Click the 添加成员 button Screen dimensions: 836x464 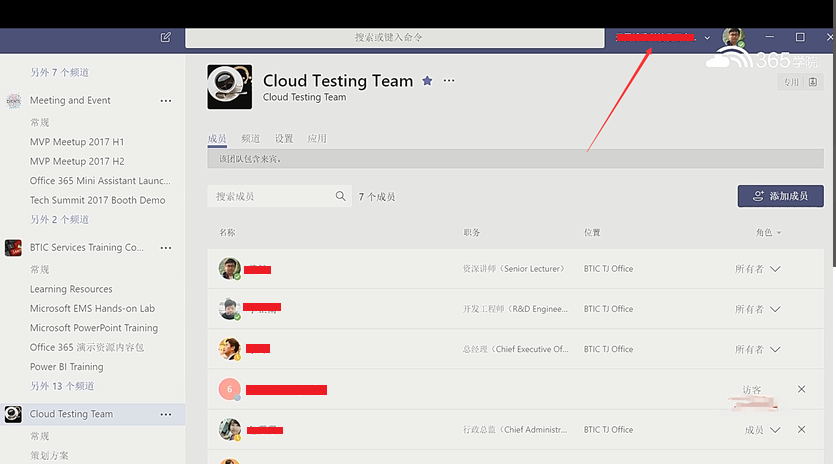781,196
